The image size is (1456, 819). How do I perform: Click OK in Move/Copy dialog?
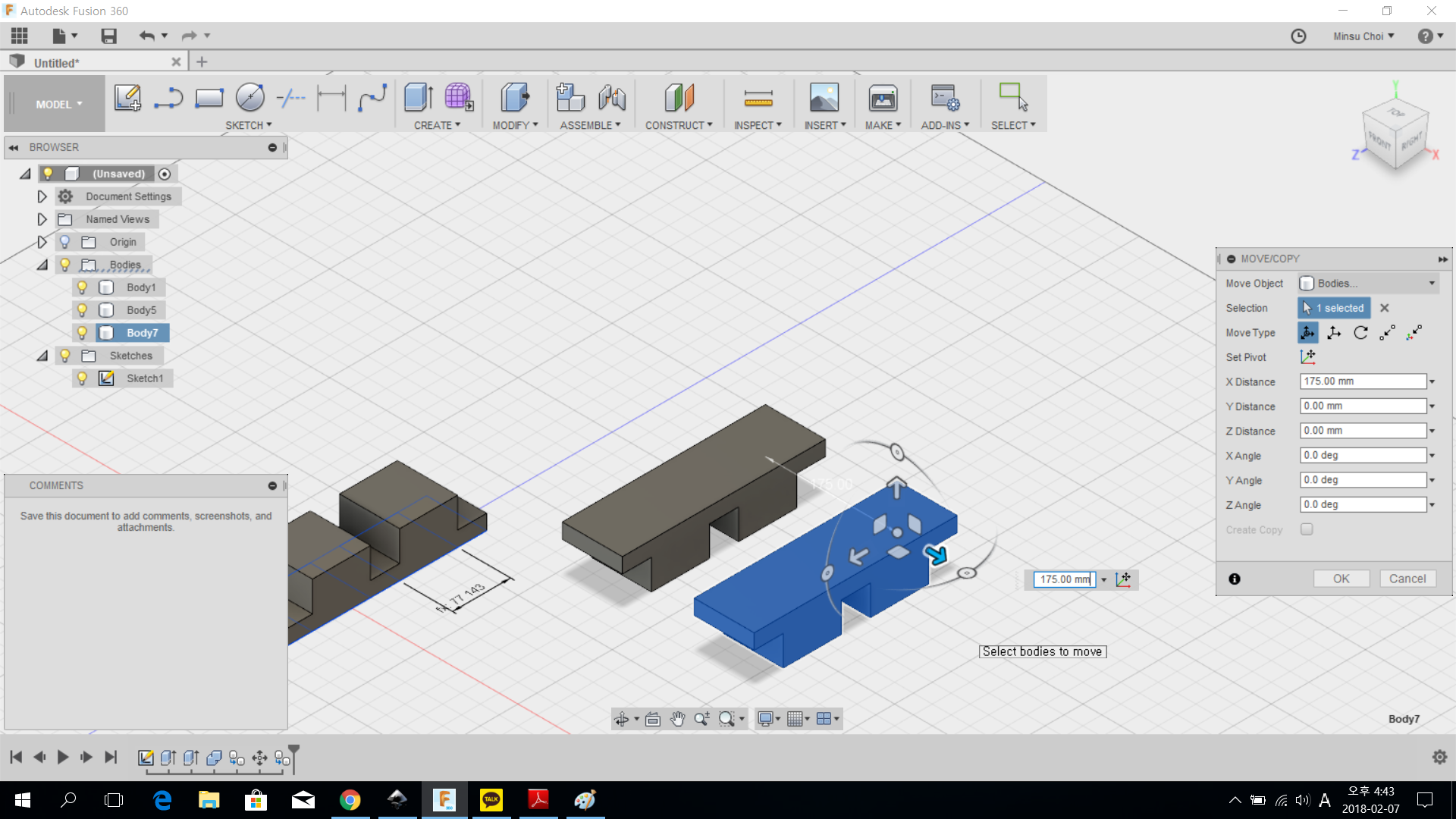tap(1341, 579)
